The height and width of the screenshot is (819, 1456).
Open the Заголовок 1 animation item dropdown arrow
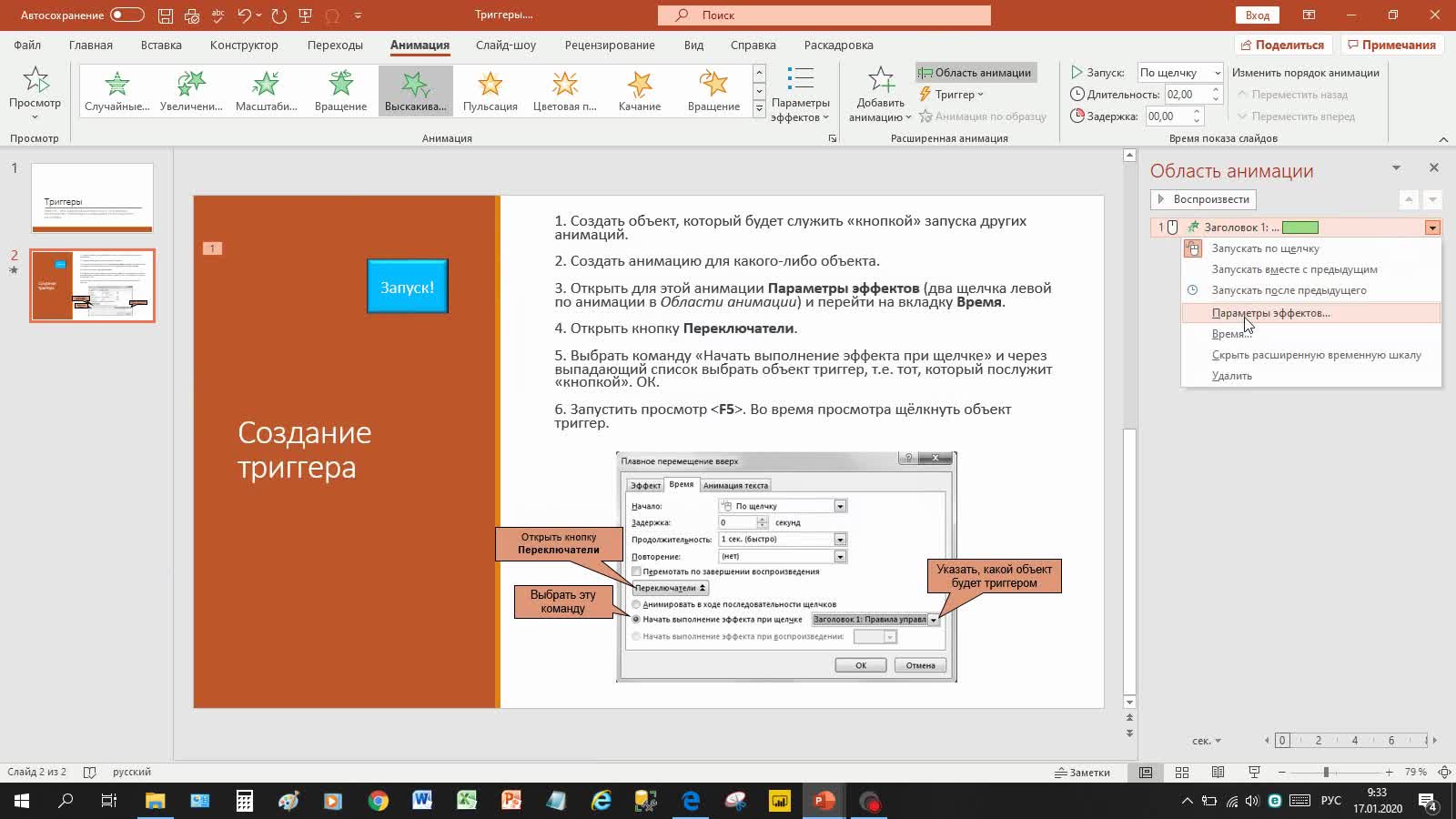click(1432, 227)
